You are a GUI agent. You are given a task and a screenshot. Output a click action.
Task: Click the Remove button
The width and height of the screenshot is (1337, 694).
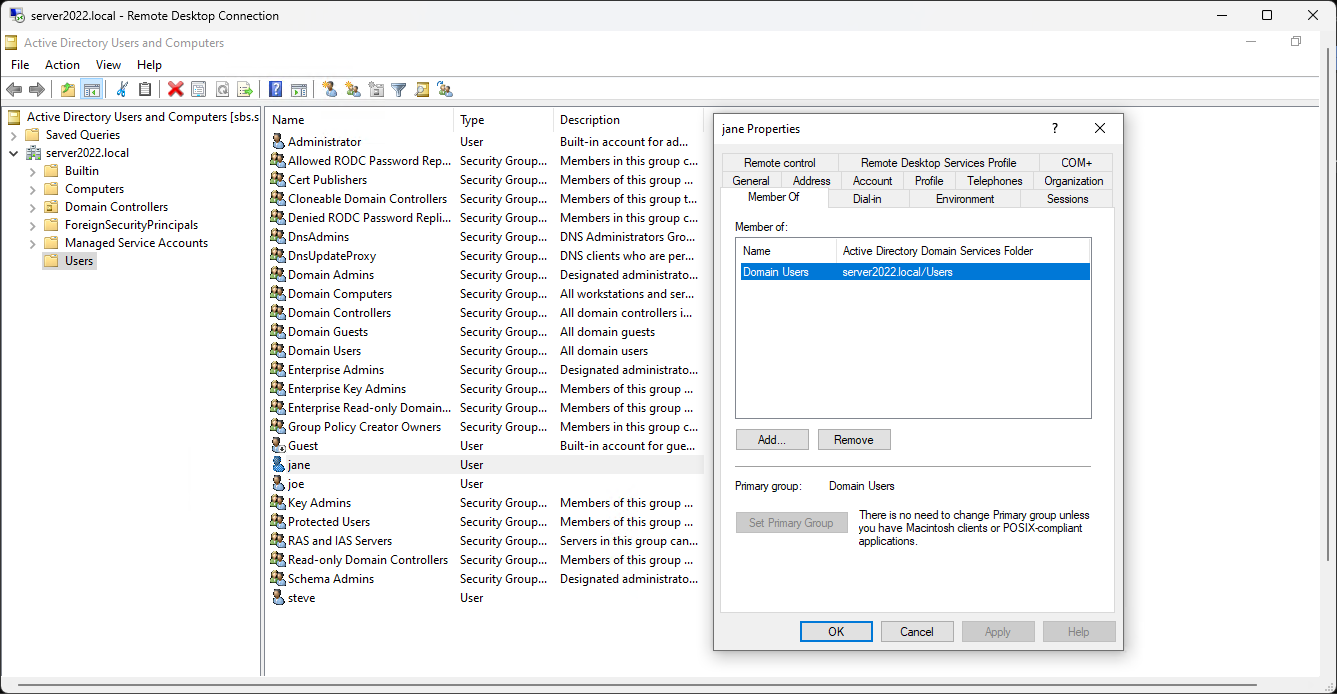(853, 440)
